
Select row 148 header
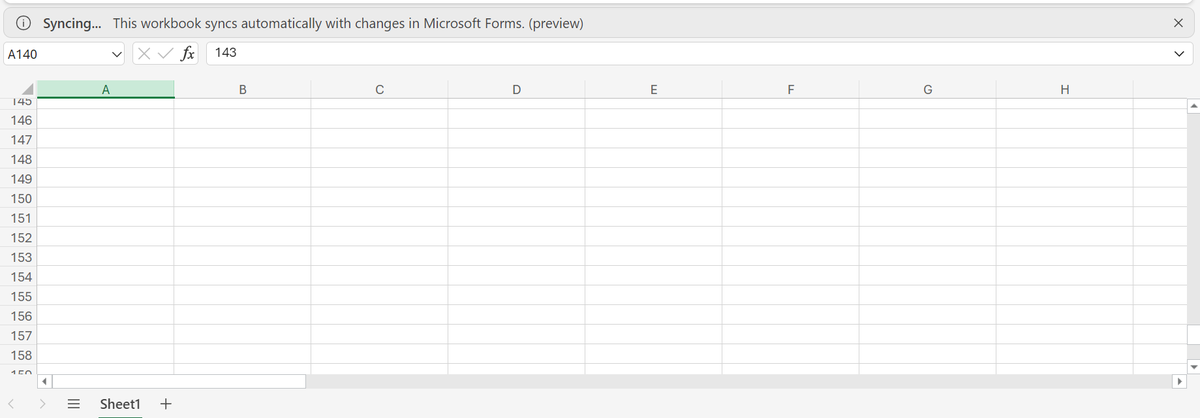[19, 159]
